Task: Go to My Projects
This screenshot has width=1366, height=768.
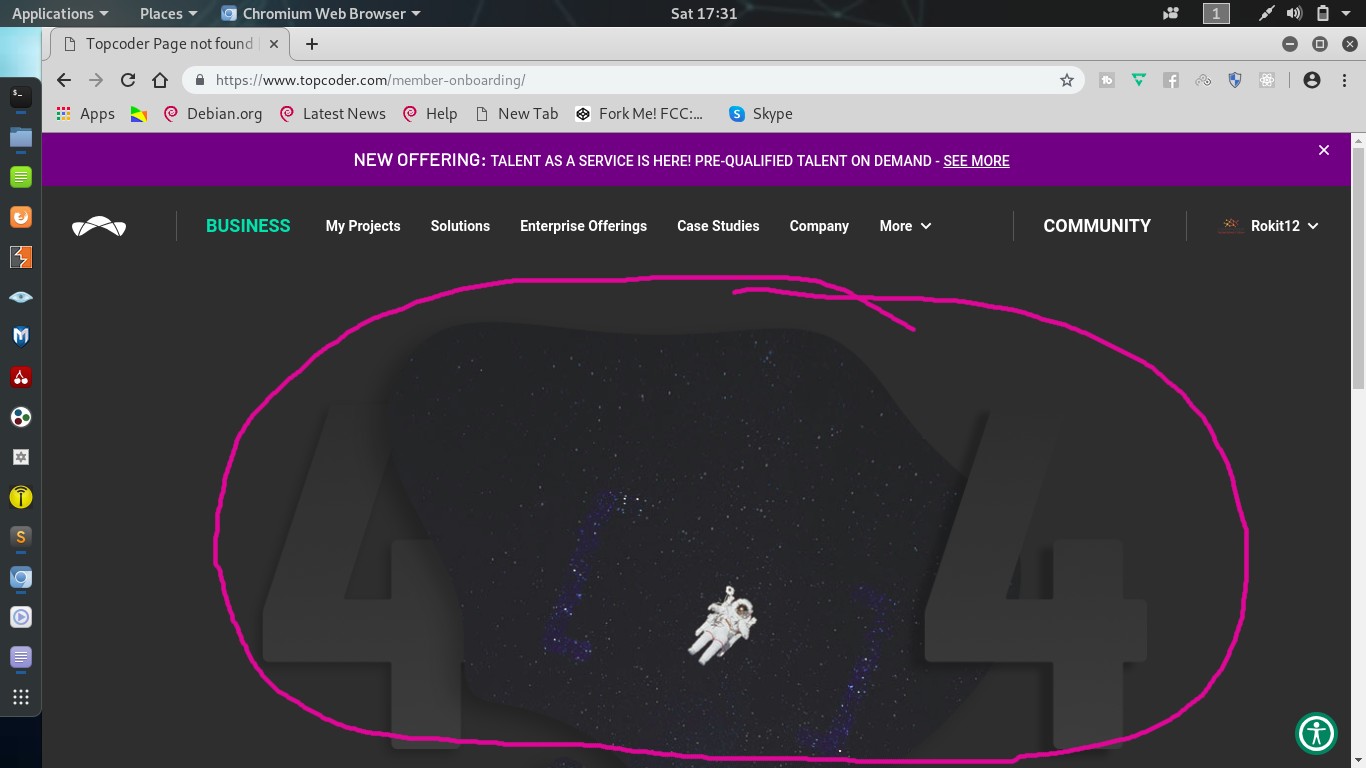Action: click(363, 226)
